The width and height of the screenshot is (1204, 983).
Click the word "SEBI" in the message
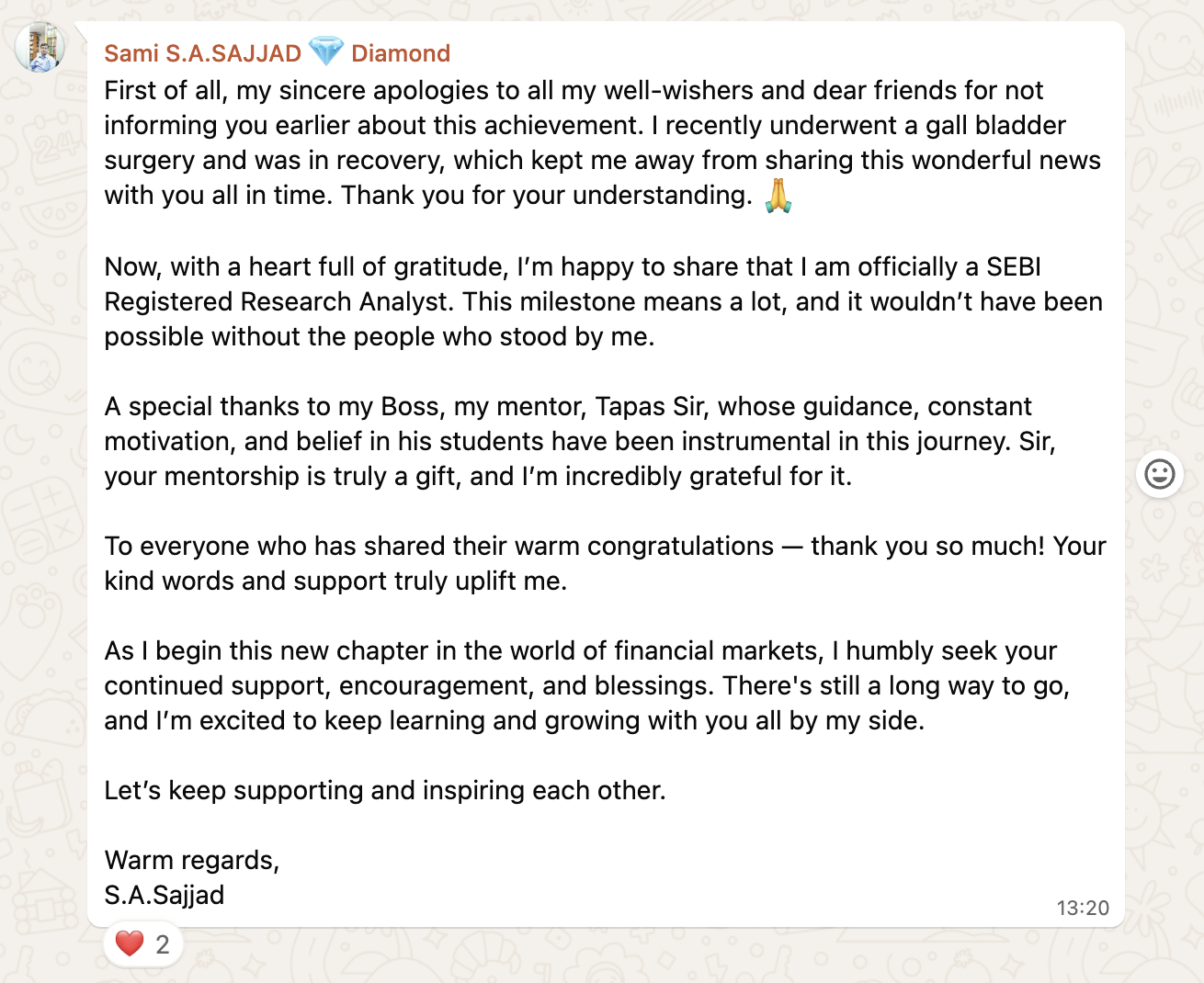pyautogui.click(x=1014, y=266)
